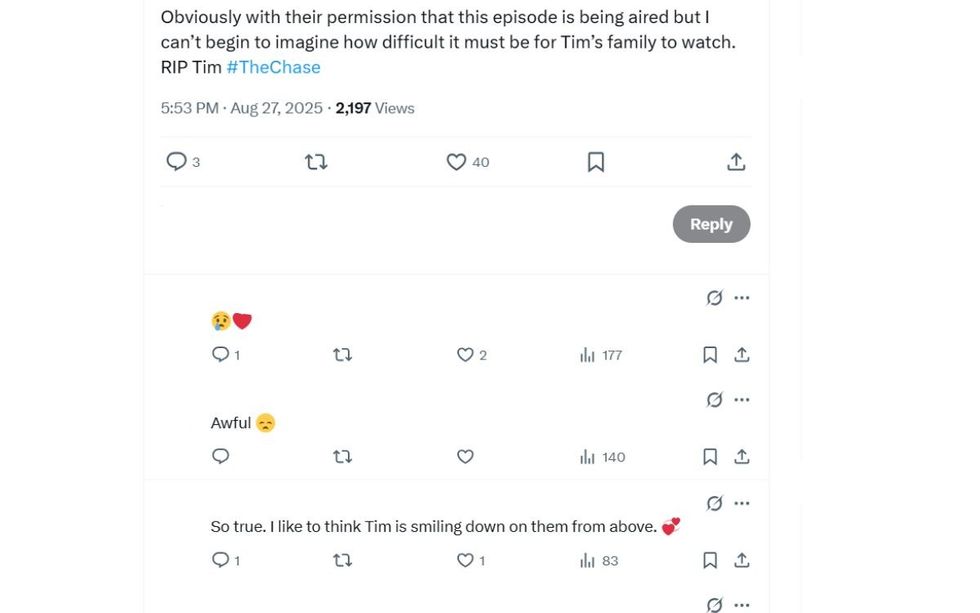Click the Reply button
The width and height of the screenshot is (980, 613).
coord(711,224)
